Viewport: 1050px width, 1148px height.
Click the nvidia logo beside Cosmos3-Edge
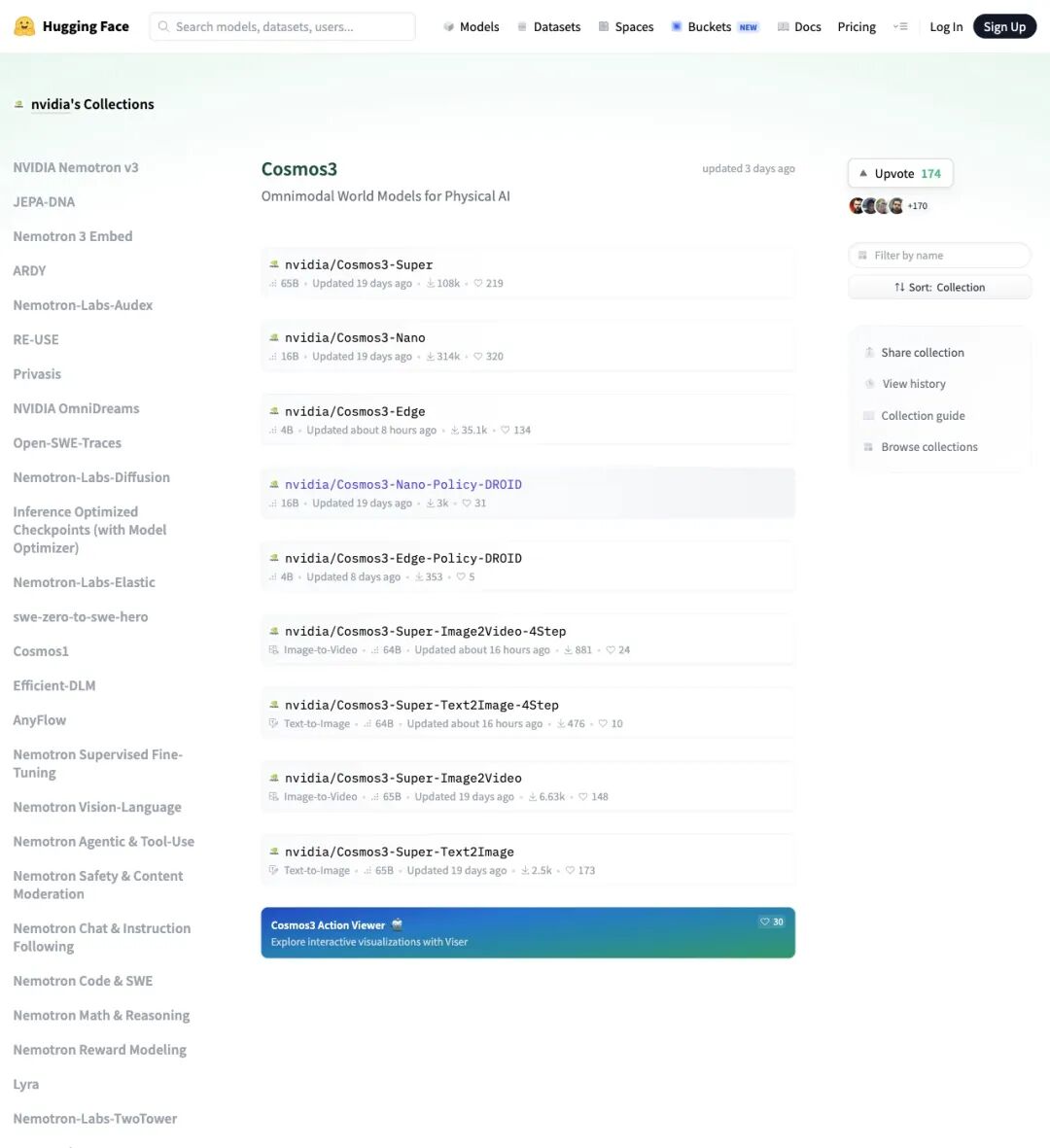tap(274, 411)
